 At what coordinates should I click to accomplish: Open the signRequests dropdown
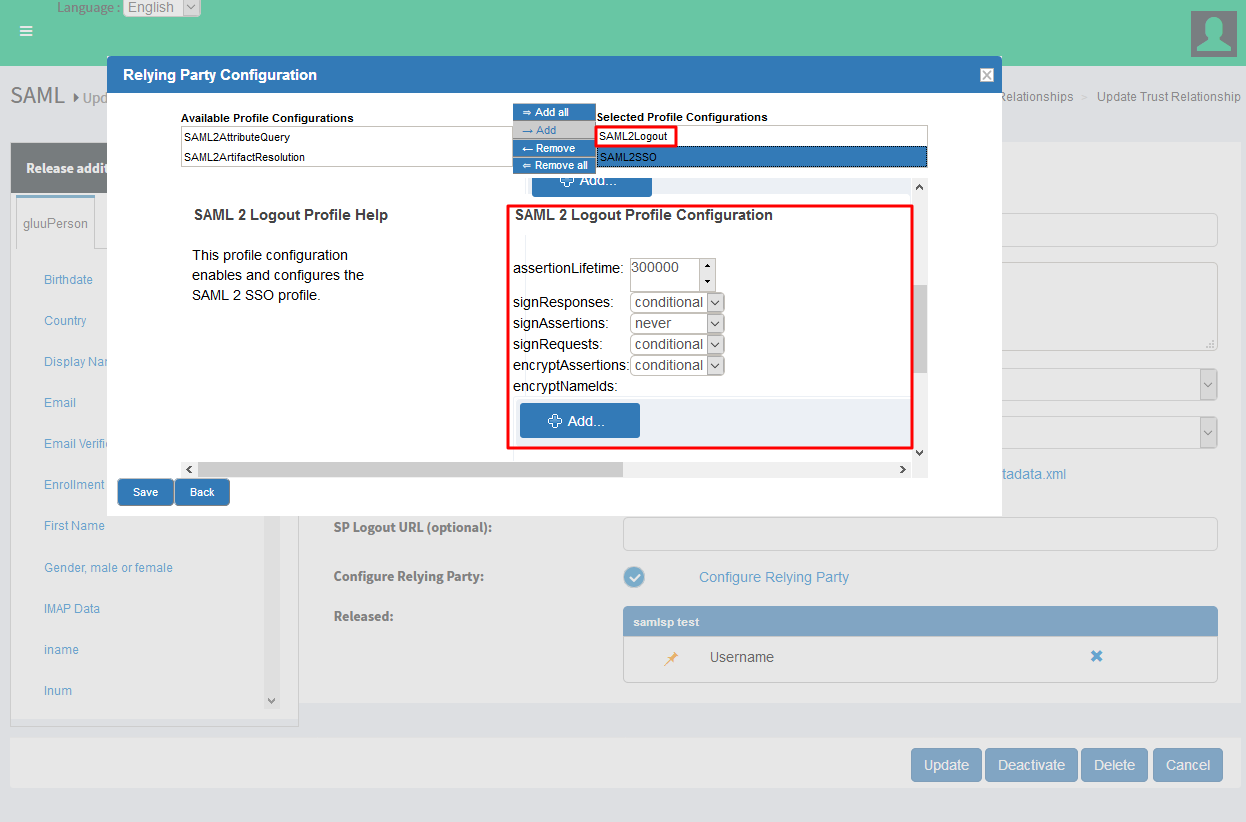tap(677, 344)
